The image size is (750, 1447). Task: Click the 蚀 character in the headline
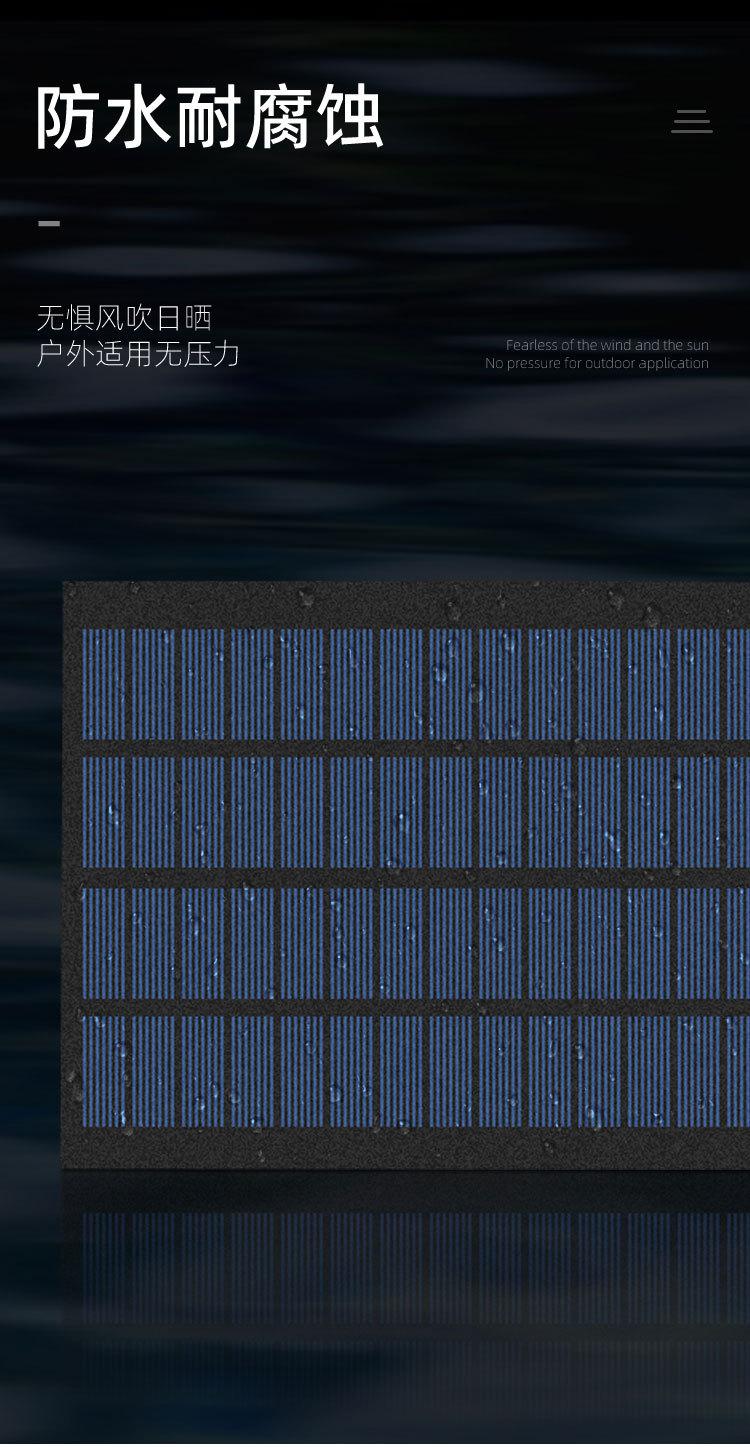coord(350,118)
